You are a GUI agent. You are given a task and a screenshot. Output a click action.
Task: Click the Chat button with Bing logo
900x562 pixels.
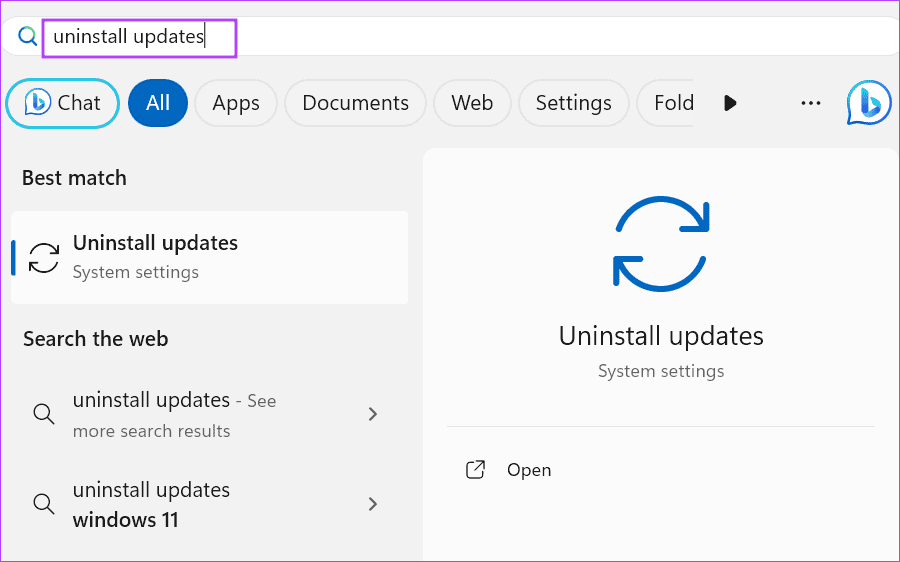click(x=63, y=103)
